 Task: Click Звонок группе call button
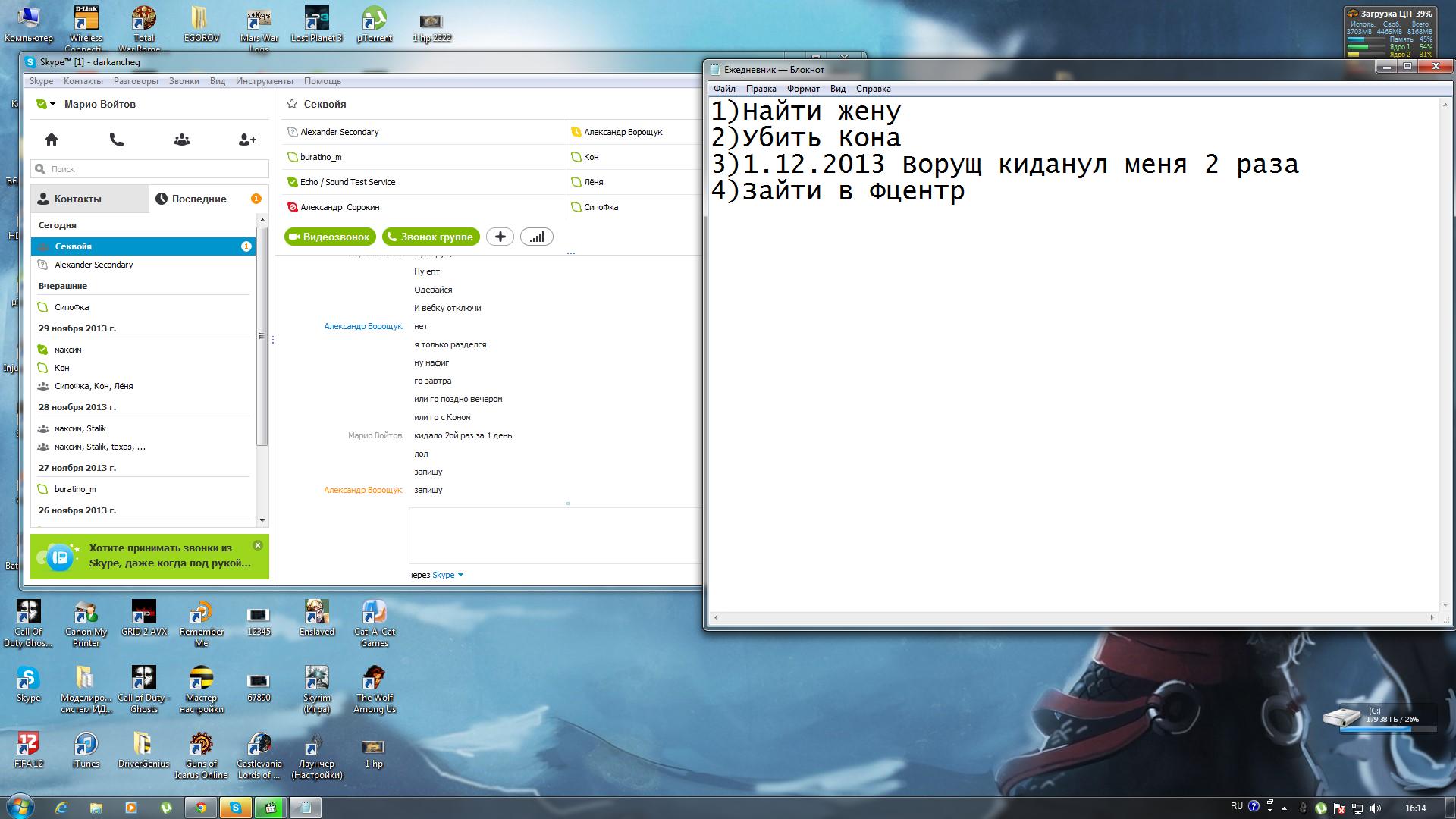431,237
